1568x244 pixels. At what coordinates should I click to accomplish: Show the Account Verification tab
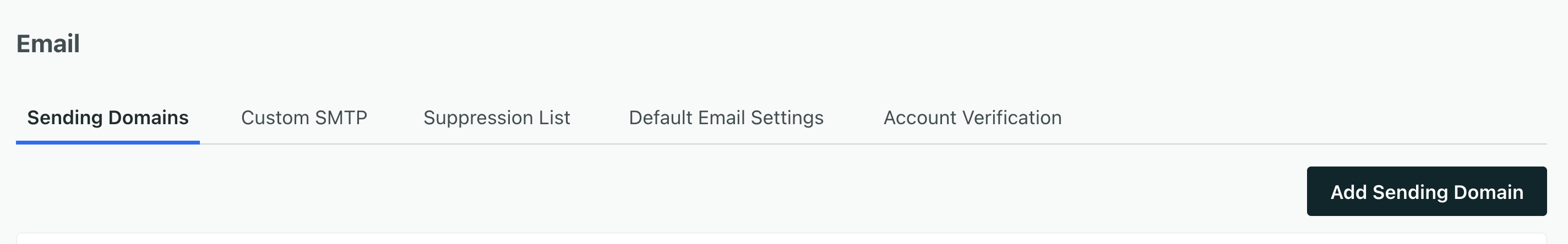(972, 118)
